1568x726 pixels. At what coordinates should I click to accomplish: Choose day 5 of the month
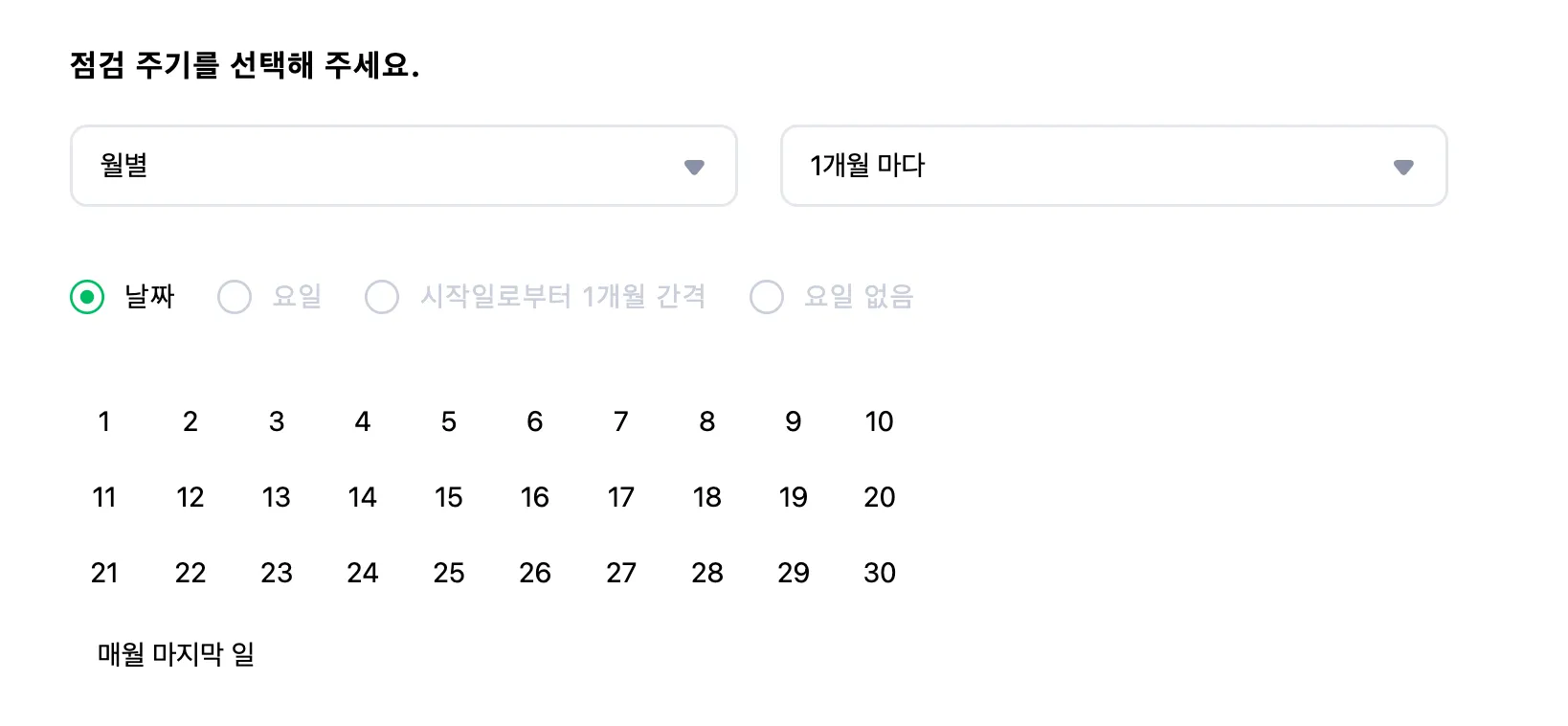(449, 421)
